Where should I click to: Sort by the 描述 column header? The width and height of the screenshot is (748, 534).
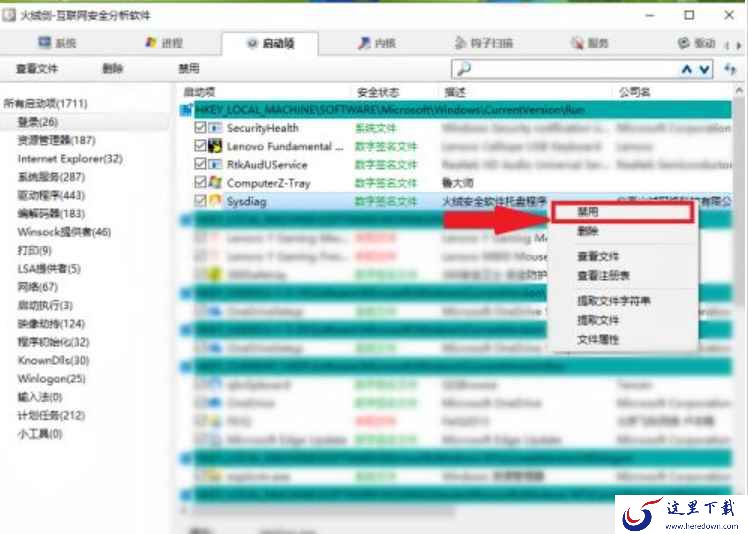point(455,92)
